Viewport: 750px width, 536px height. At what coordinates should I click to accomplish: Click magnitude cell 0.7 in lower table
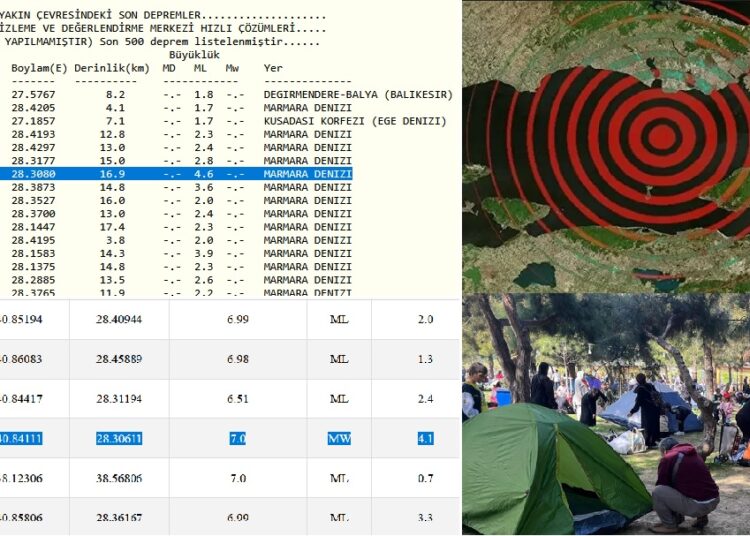coord(426,478)
